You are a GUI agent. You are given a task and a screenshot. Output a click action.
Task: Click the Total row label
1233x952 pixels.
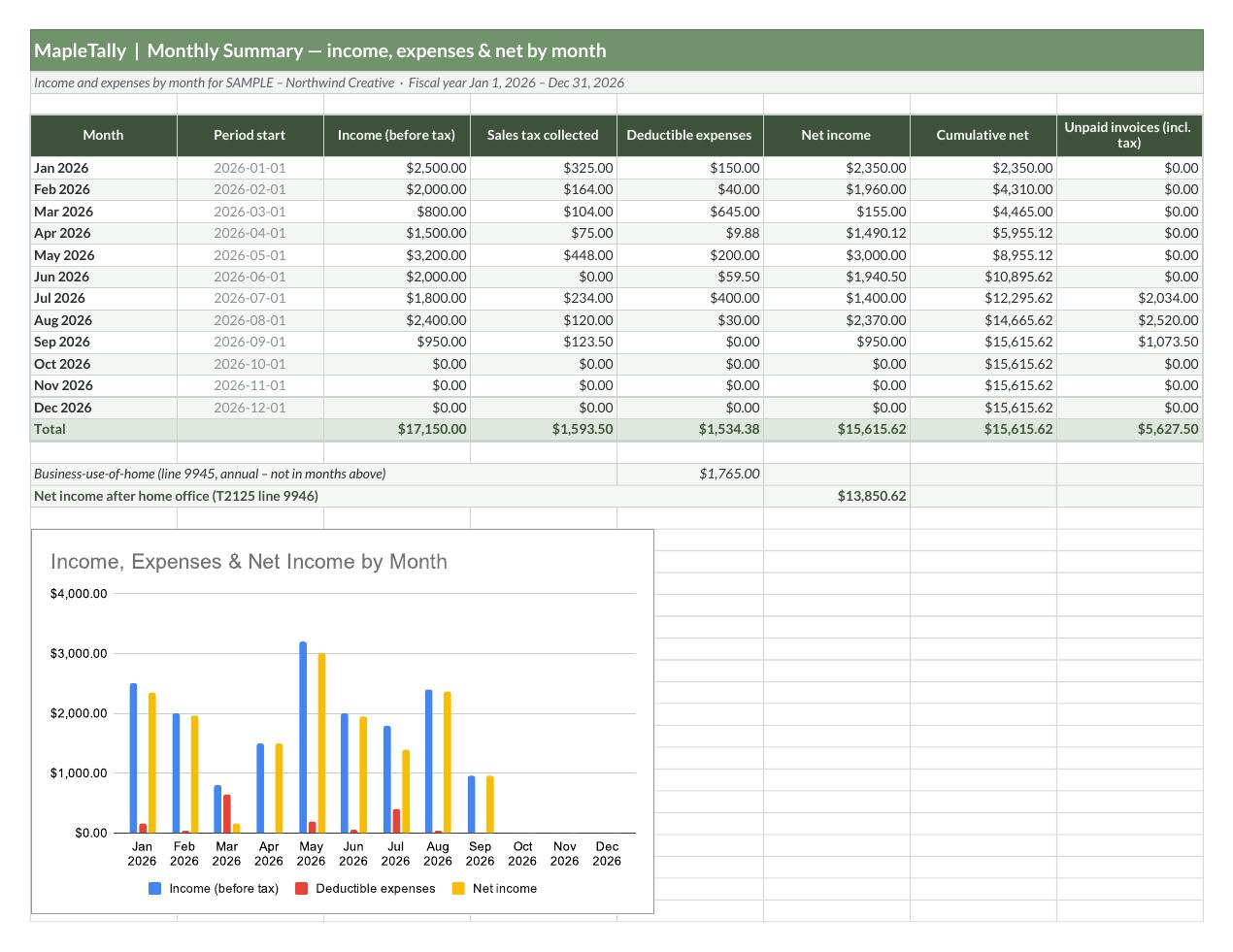coord(104,429)
